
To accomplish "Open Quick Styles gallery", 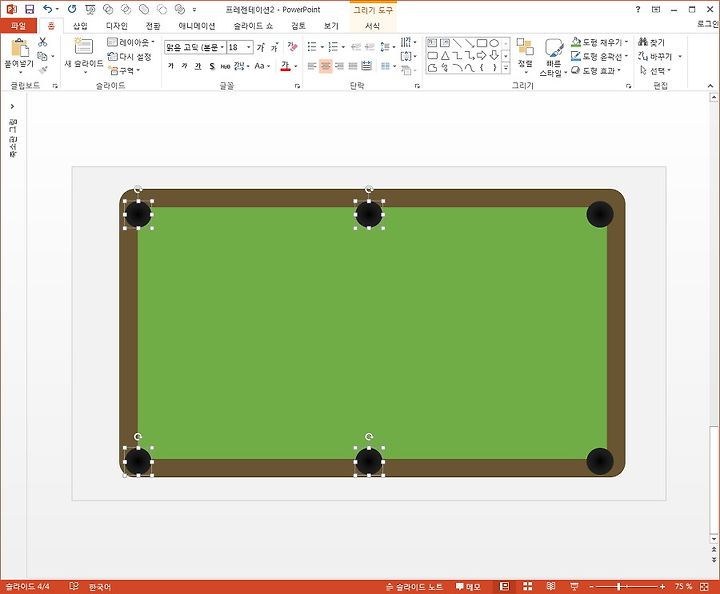I will point(553,57).
